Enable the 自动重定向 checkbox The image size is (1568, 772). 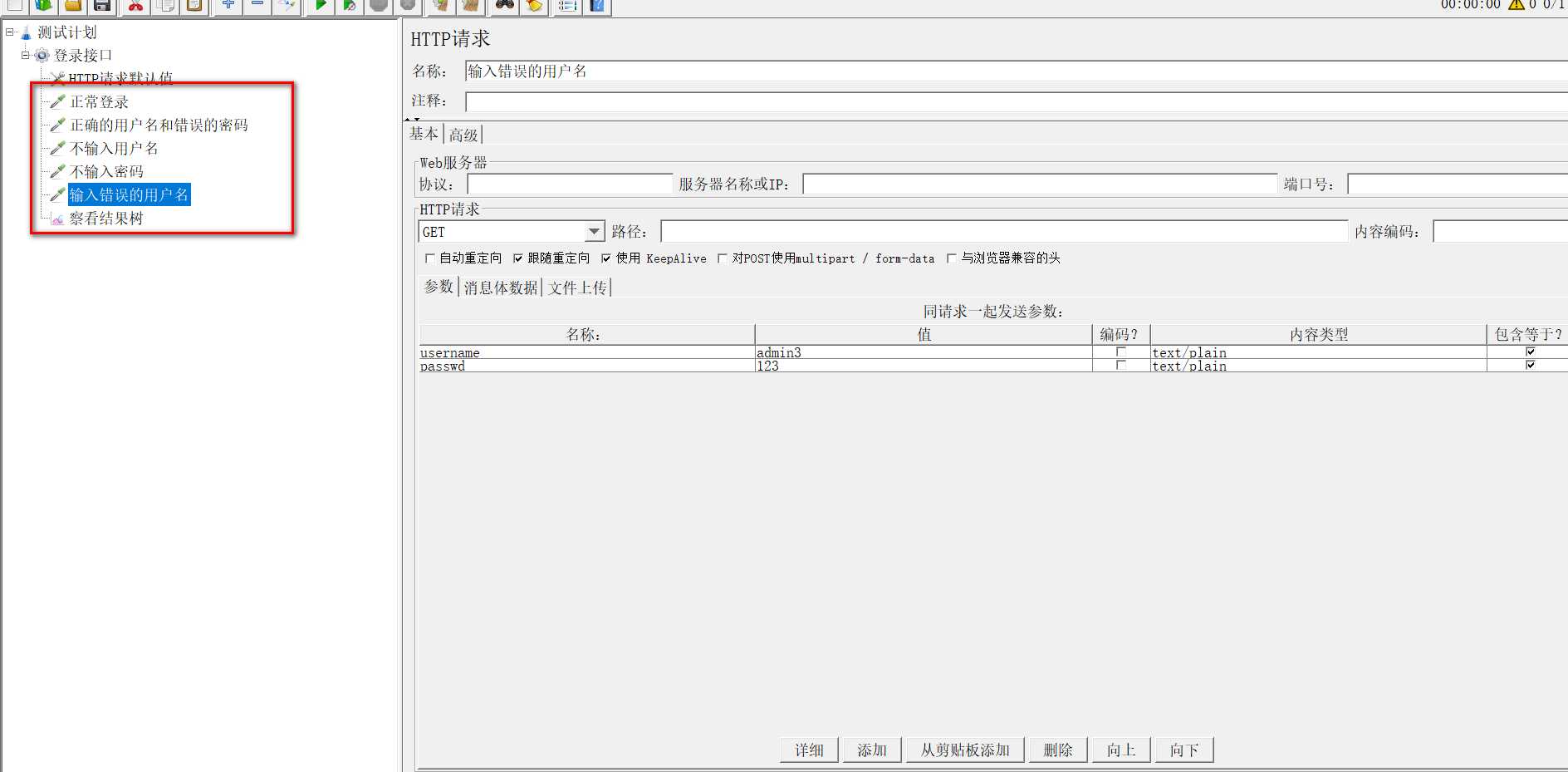coord(429,258)
